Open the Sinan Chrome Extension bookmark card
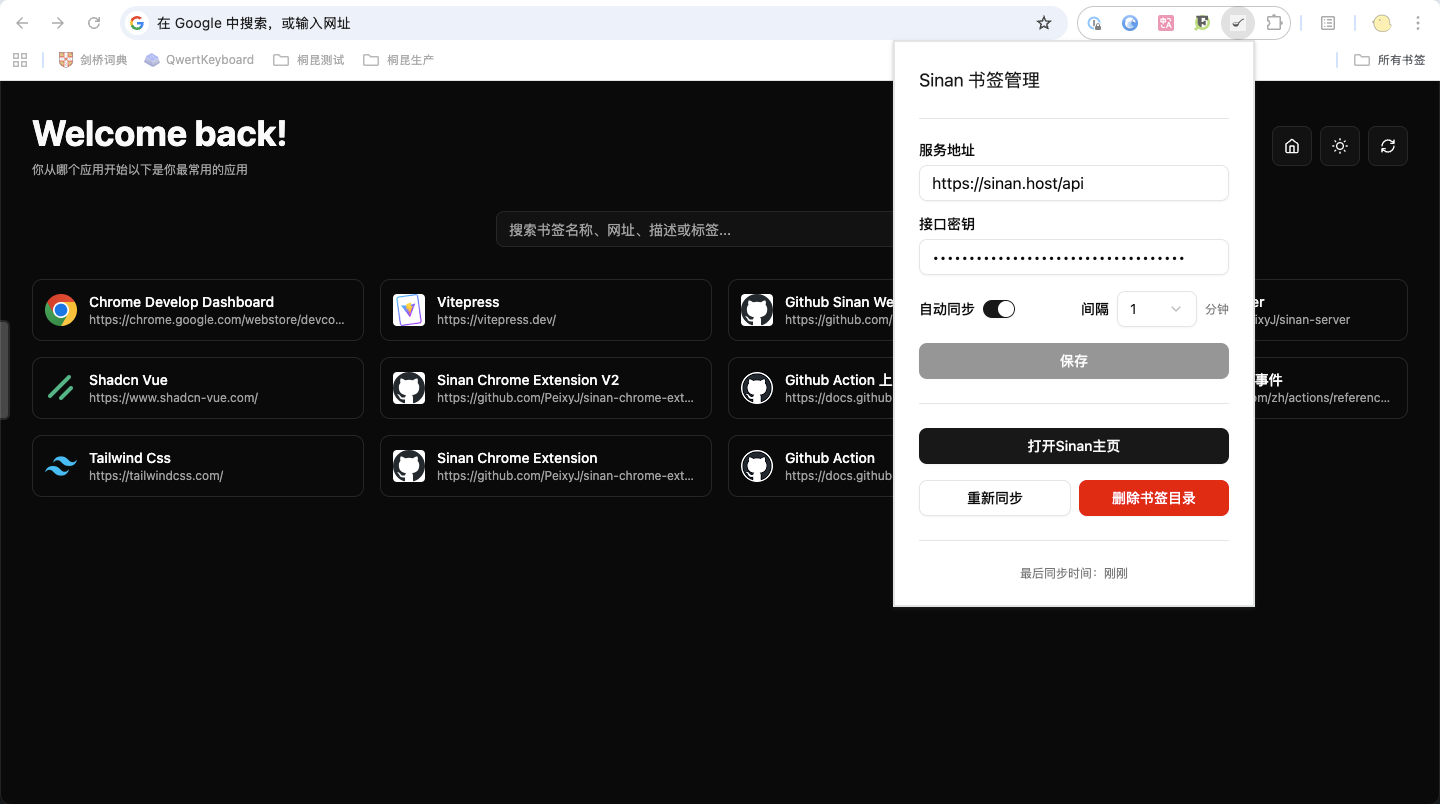This screenshot has width=1440, height=804. pyautogui.click(x=546, y=466)
